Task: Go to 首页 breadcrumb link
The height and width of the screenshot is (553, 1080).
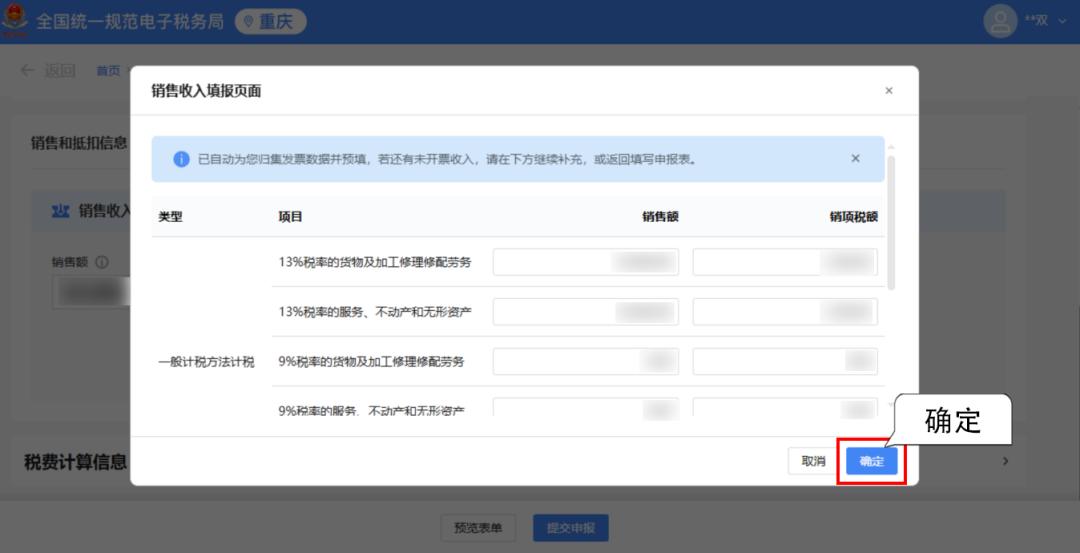Action: point(108,70)
